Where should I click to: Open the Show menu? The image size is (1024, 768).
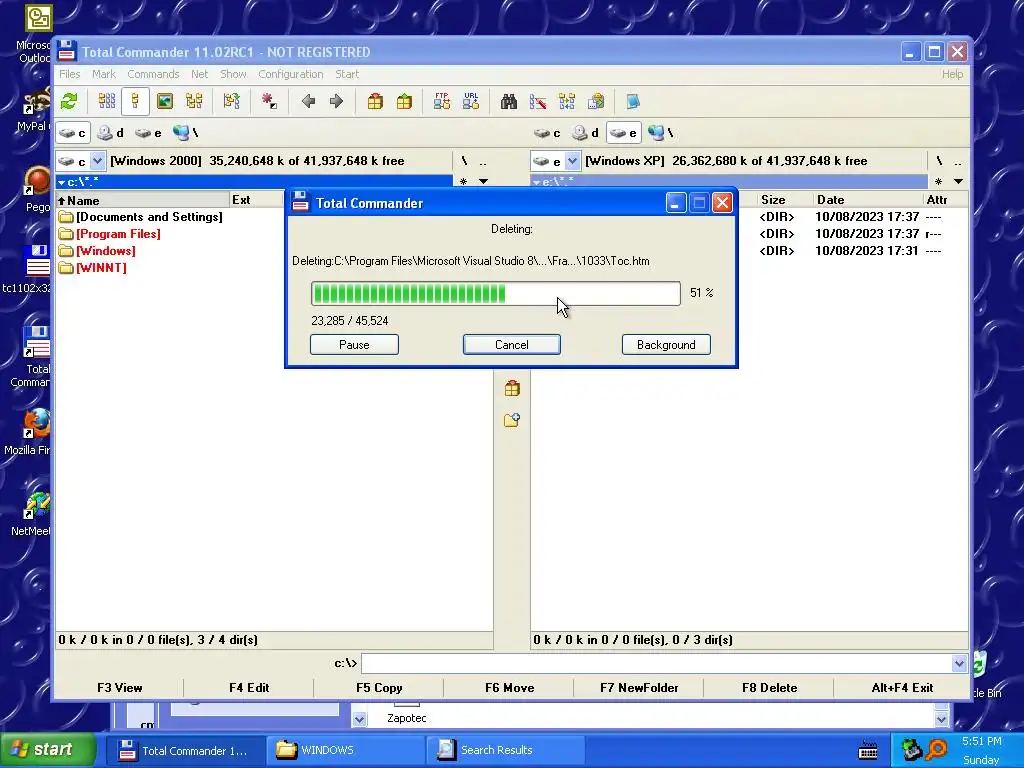pyautogui.click(x=233, y=74)
